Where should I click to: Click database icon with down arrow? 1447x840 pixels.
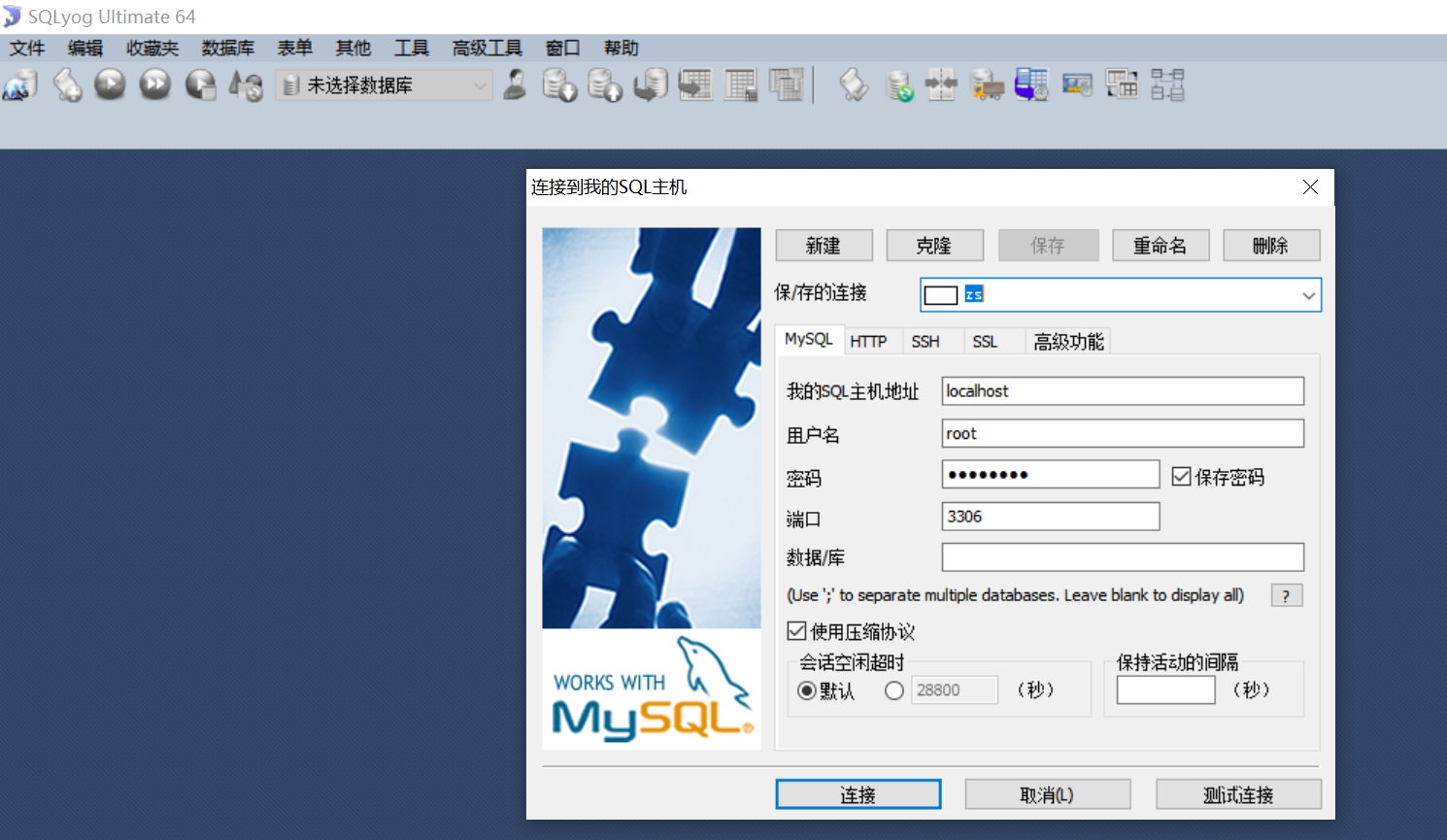559,85
